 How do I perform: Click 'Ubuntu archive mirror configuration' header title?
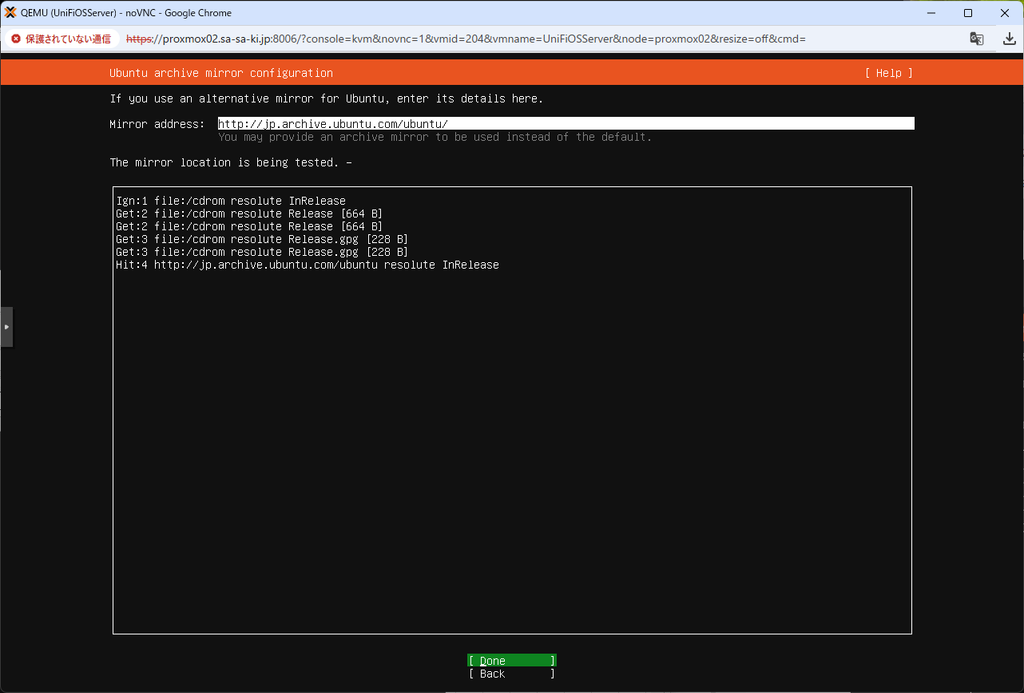pos(221,73)
